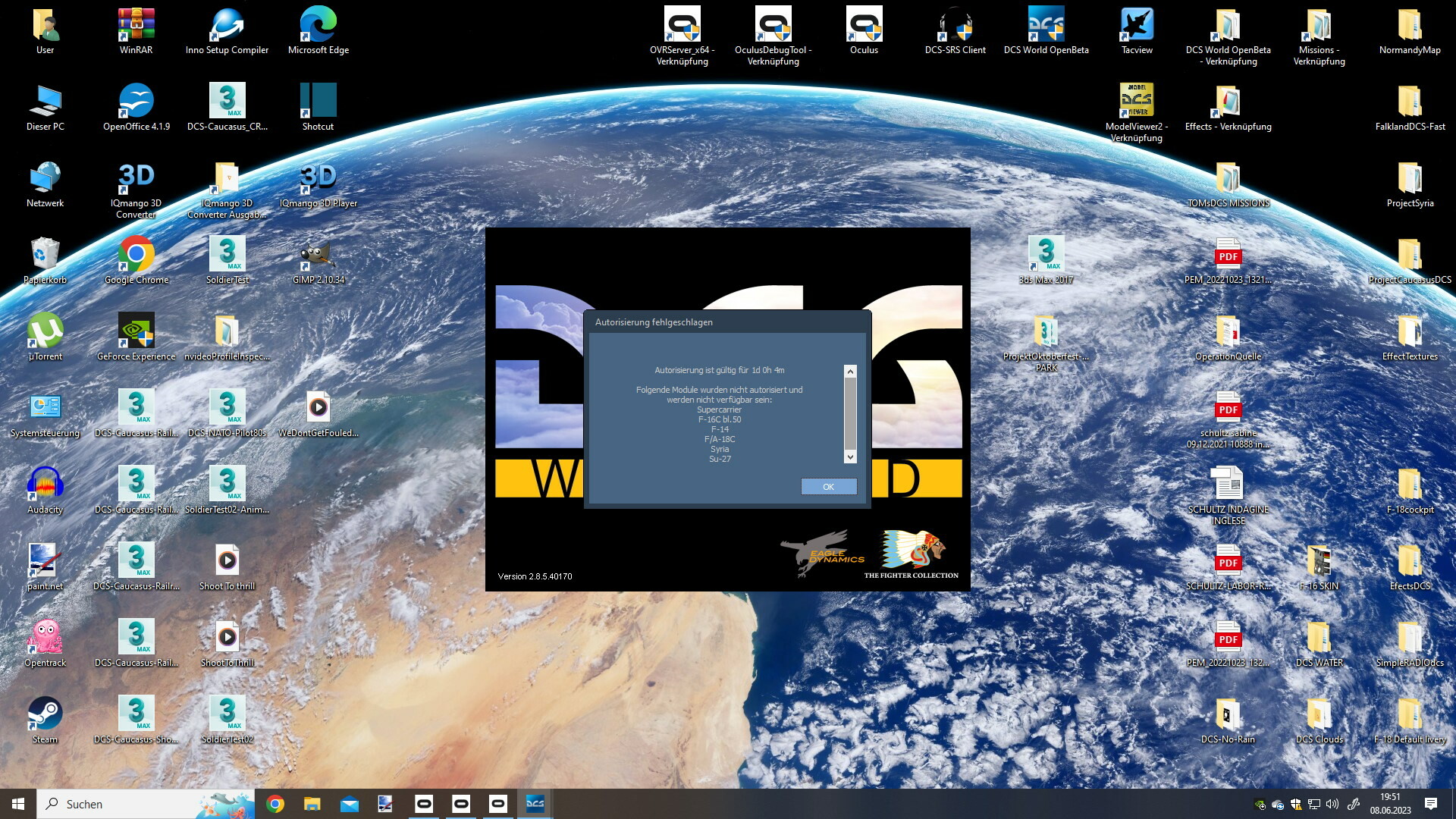The width and height of the screenshot is (1456, 819).
Task: Open Chrome from the taskbar
Action: tap(275, 804)
